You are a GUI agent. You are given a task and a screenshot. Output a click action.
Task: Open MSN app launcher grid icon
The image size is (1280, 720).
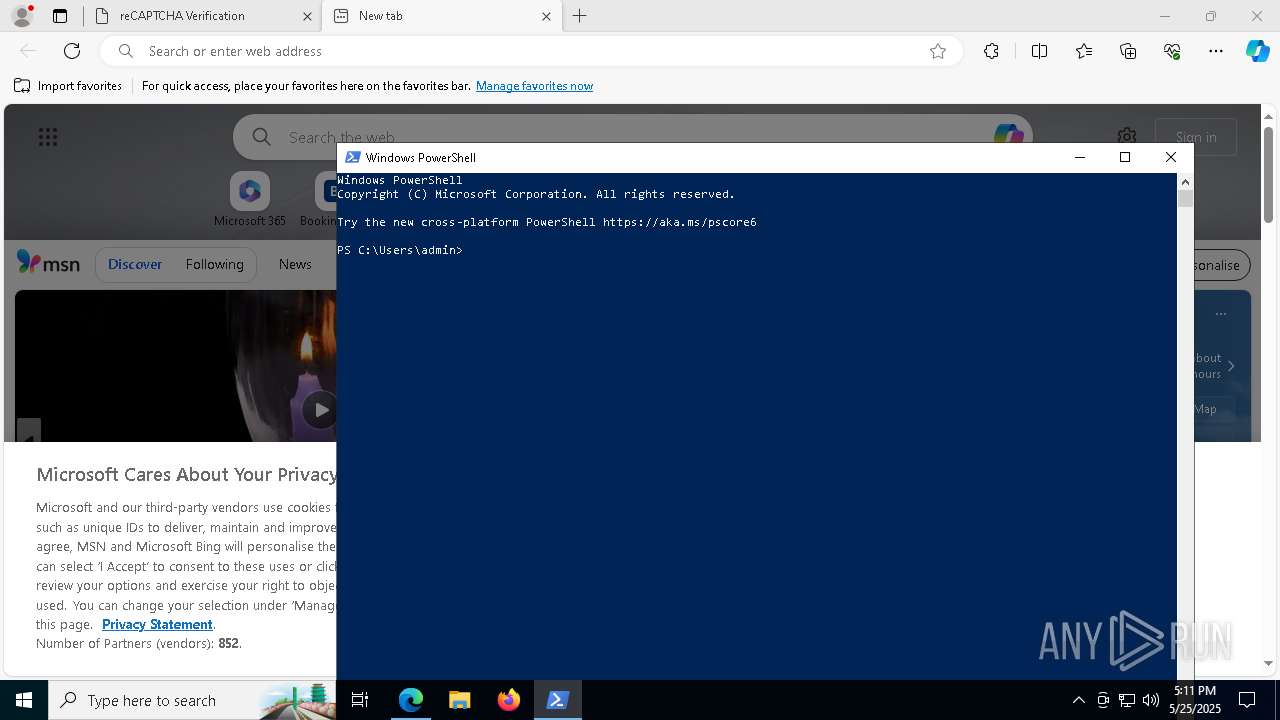[48, 137]
